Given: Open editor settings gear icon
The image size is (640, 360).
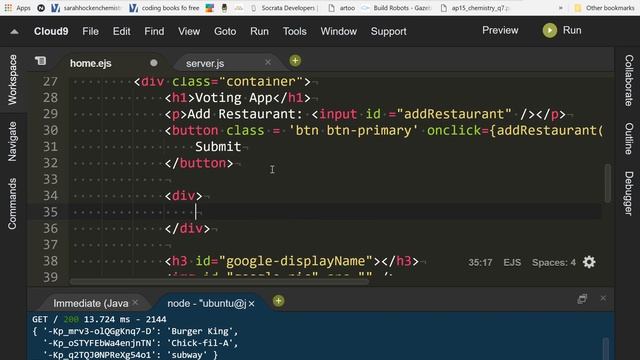Looking at the screenshot, I should 589,262.
